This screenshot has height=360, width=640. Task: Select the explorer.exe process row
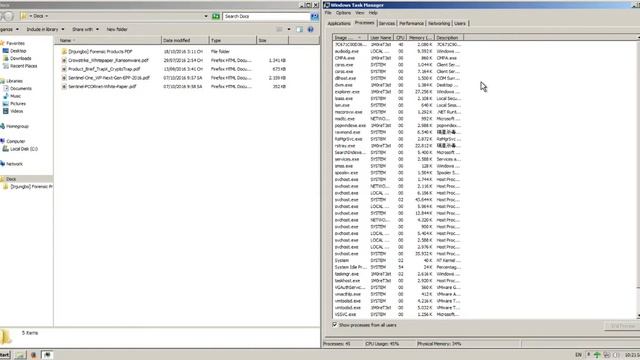(398, 92)
